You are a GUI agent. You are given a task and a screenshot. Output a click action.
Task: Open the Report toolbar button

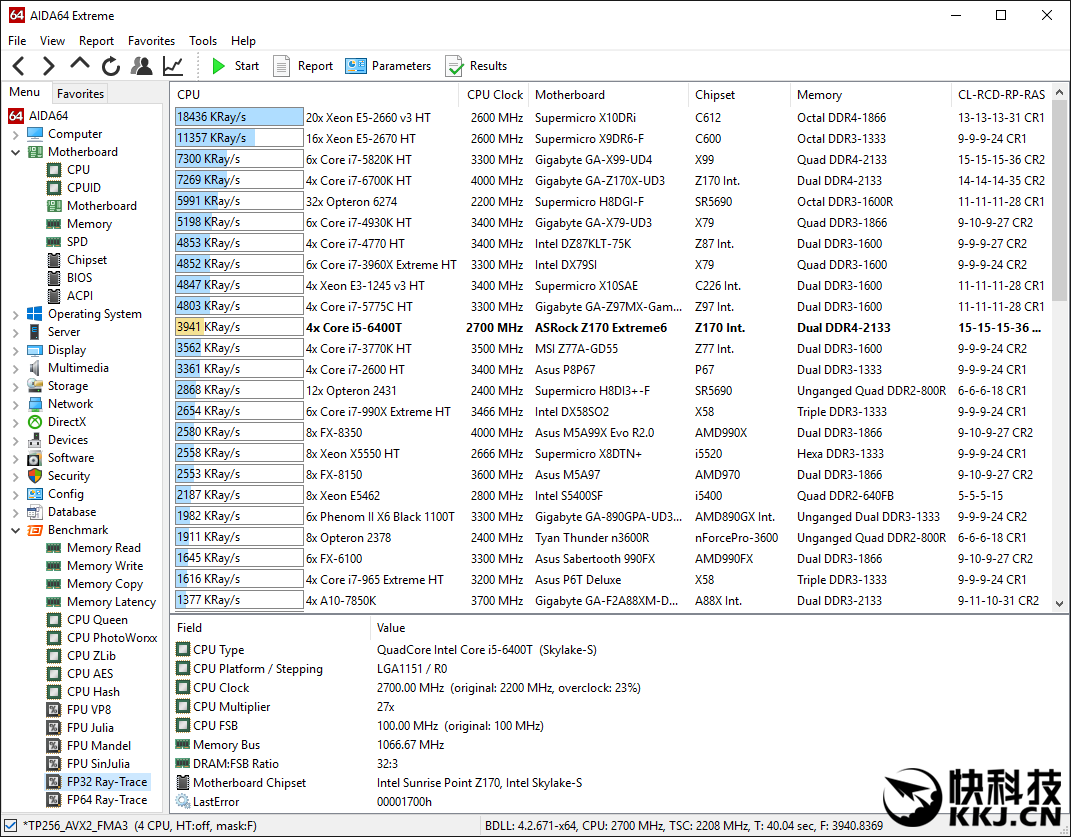point(303,66)
